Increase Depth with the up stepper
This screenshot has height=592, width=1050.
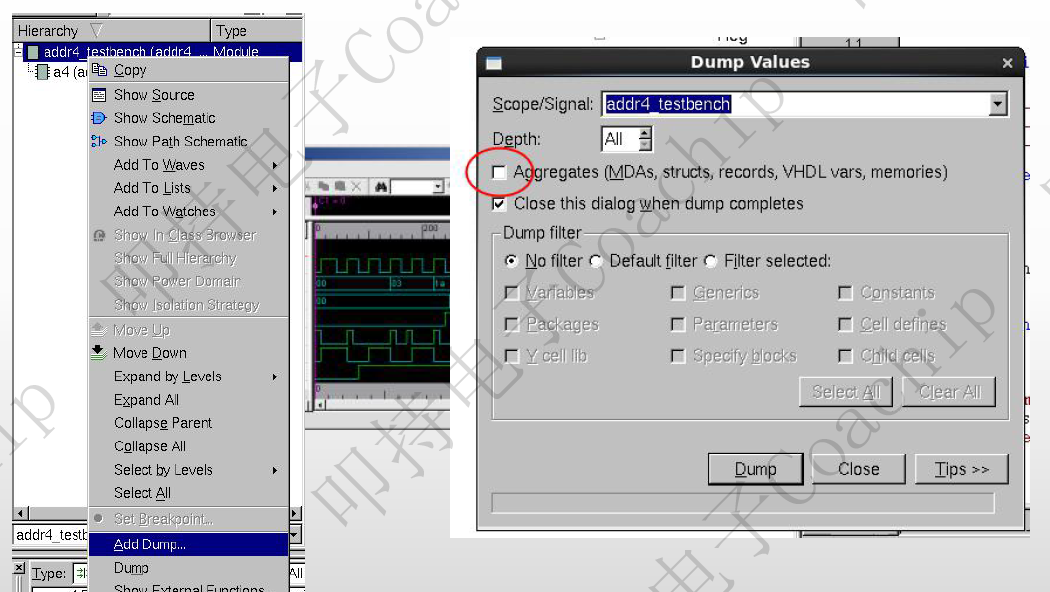pyautogui.click(x=645, y=133)
